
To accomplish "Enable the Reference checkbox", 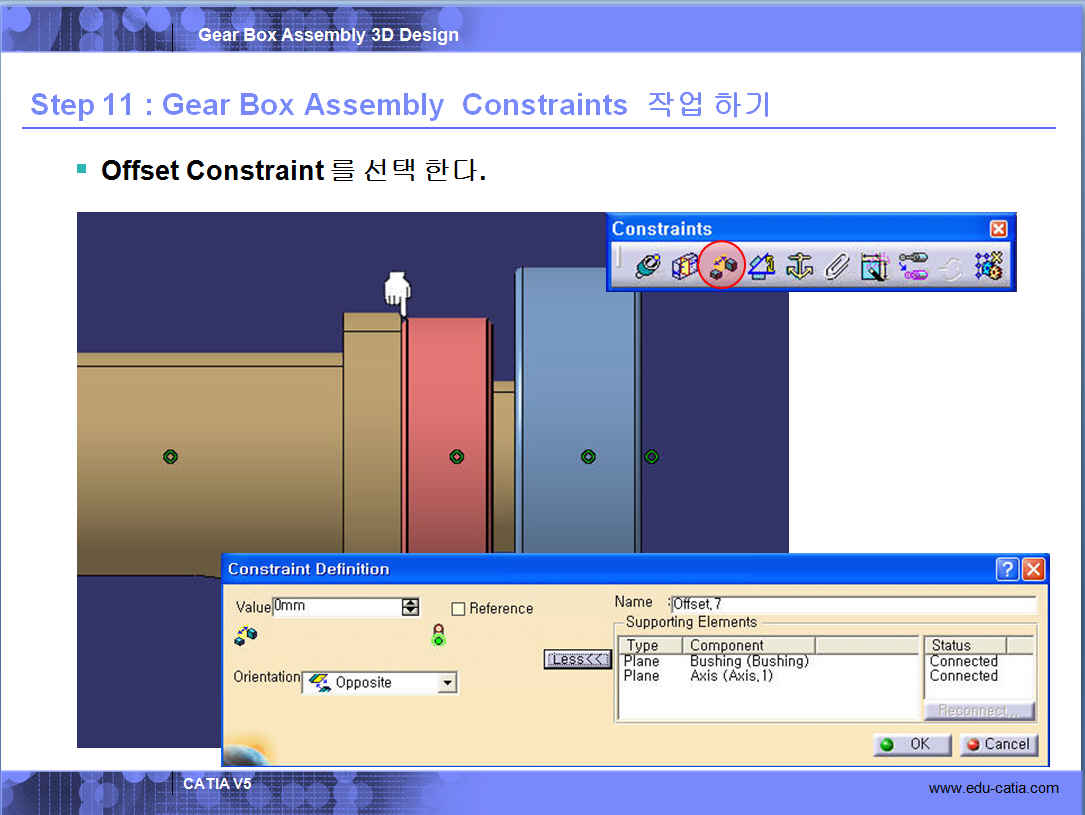I will point(459,609).
